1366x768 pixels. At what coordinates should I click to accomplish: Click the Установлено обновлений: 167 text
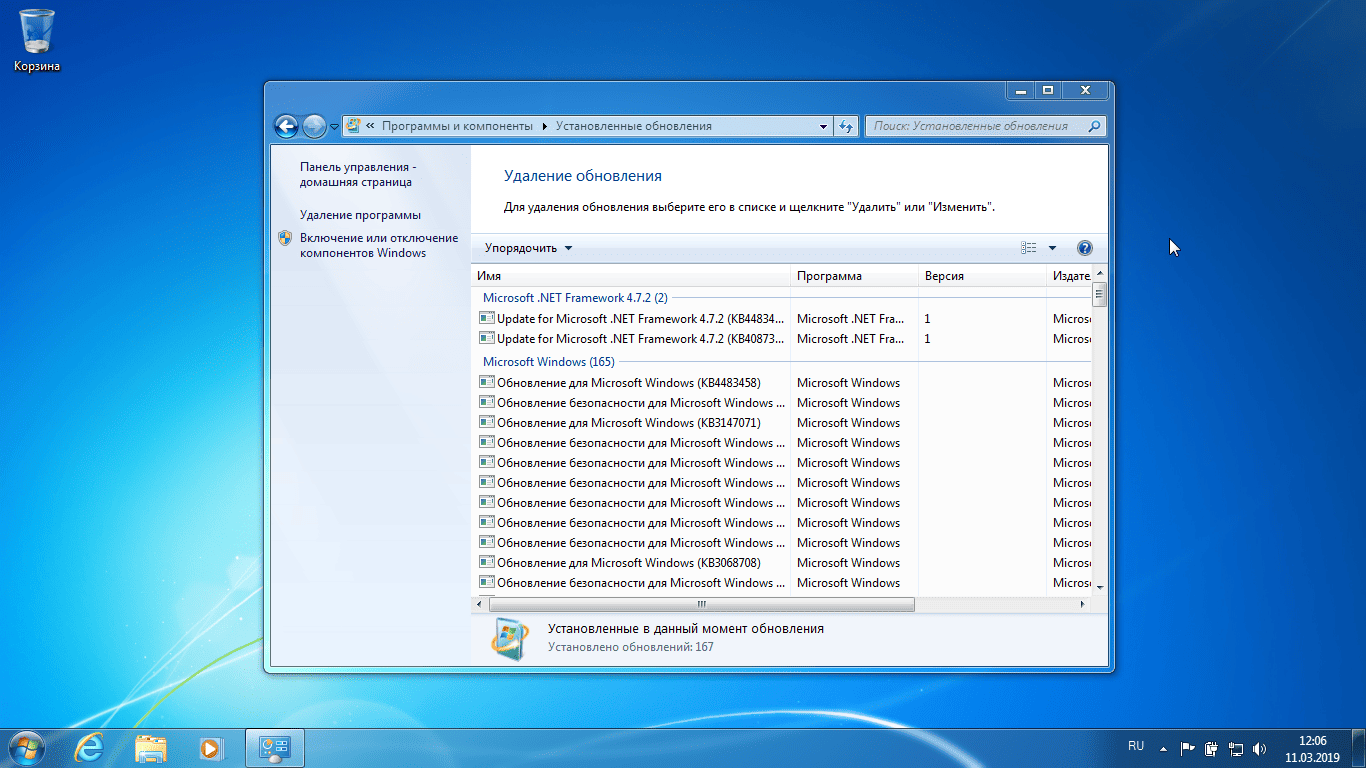click(x=631, y=647)
